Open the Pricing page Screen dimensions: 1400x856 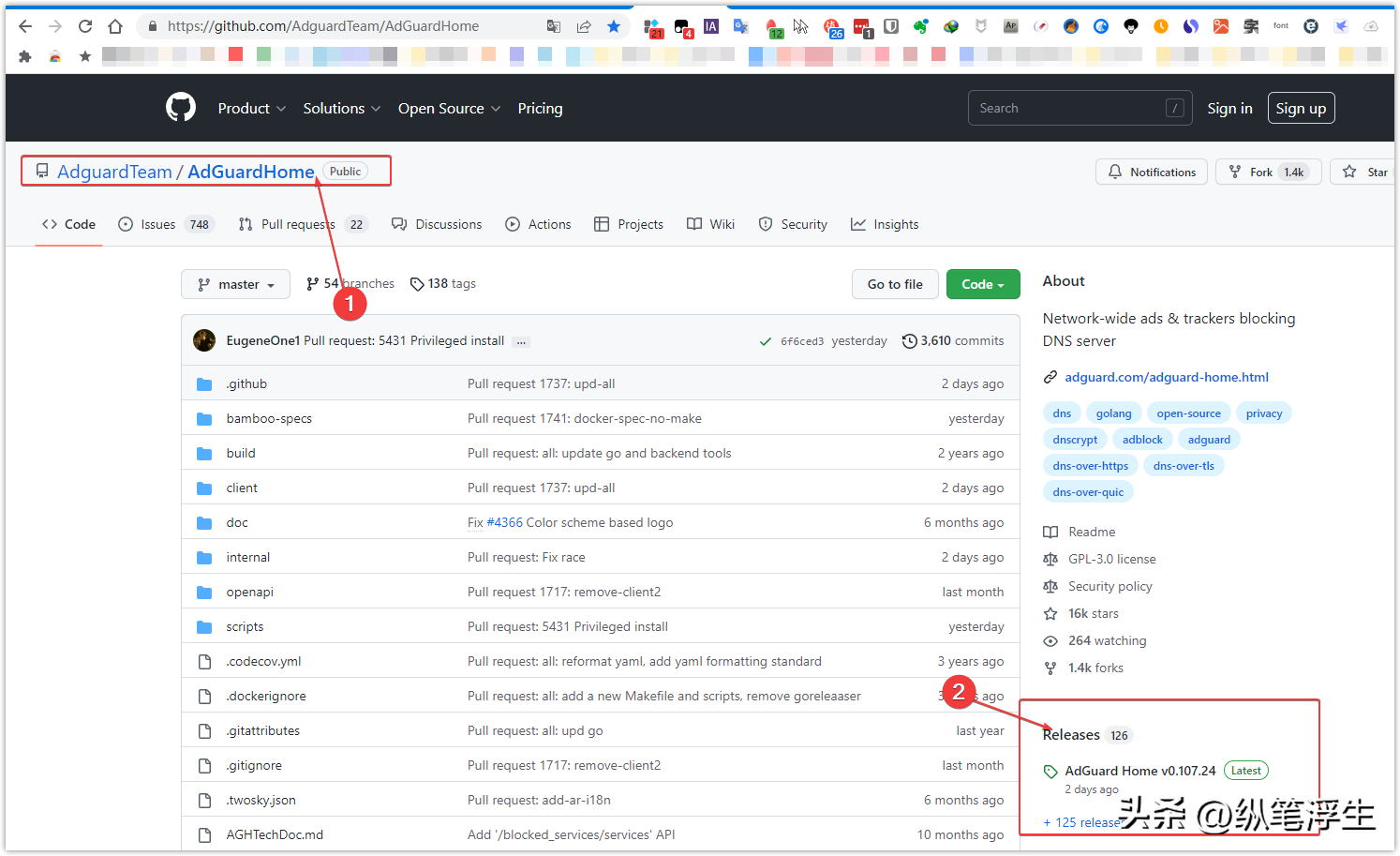click(540, 108)
